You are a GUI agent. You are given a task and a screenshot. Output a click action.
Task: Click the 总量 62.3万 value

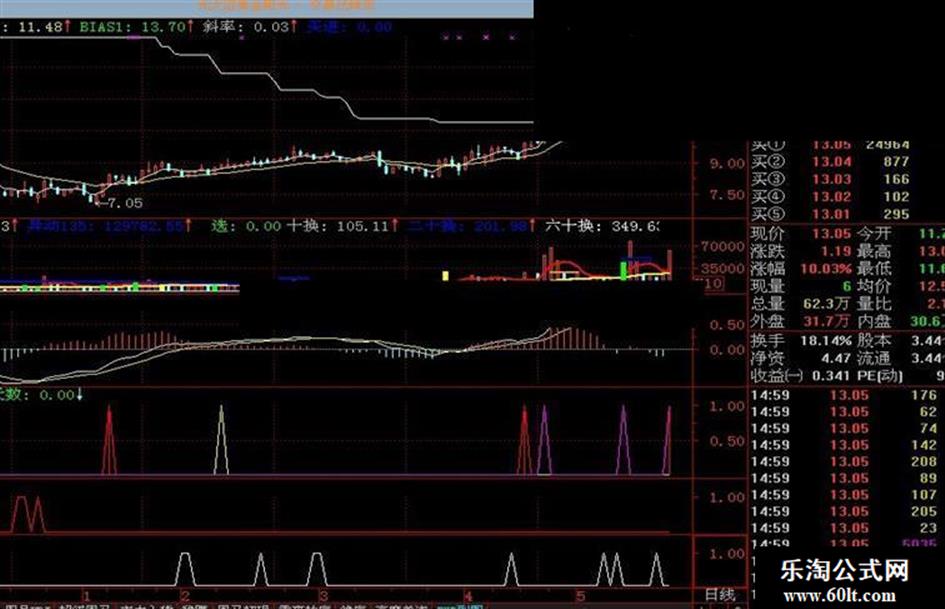click(x=827, y=303)
